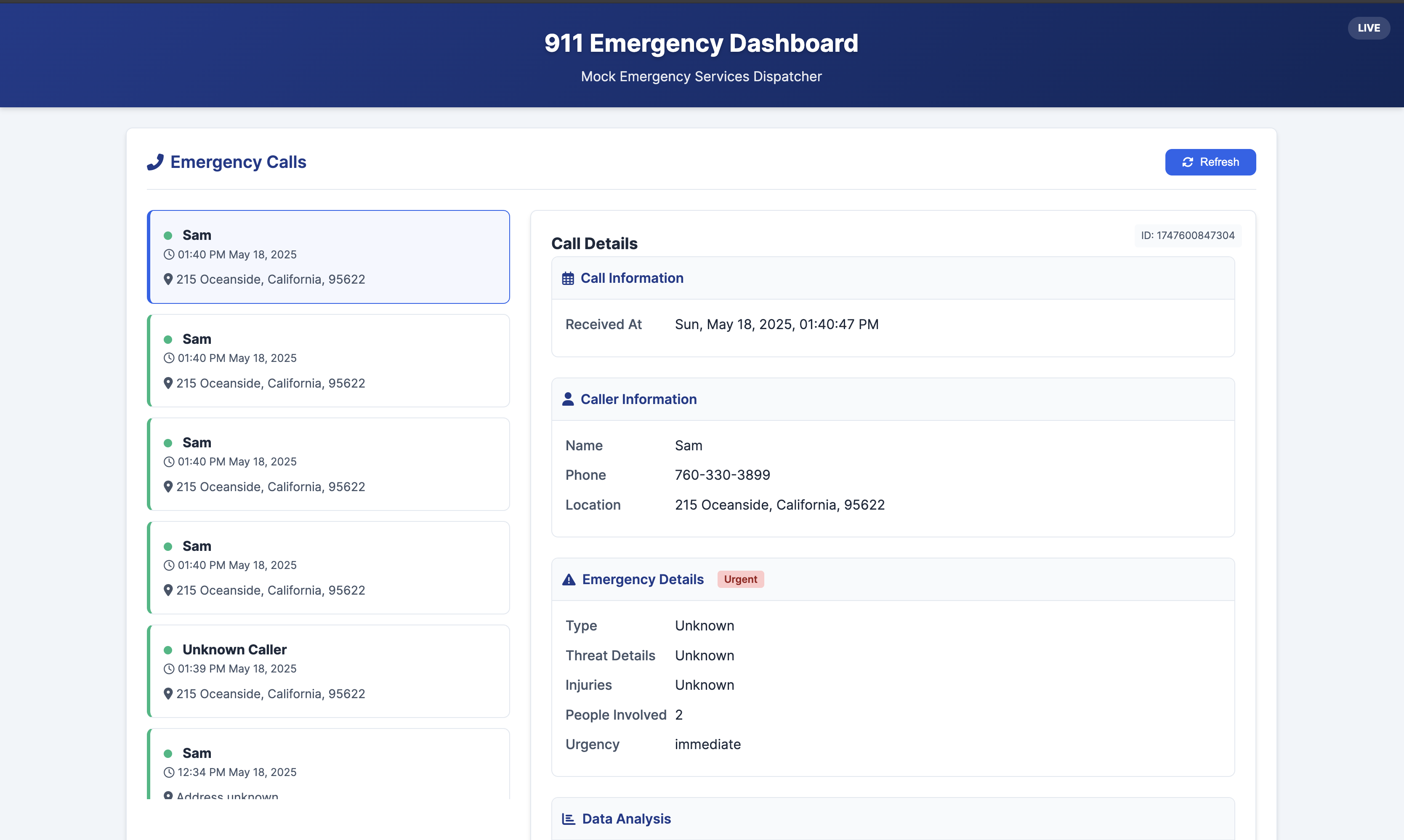Screen dimensions: 1404x840
Task: Click the calendar icon next to Call Information
Action: coord(568,279)
